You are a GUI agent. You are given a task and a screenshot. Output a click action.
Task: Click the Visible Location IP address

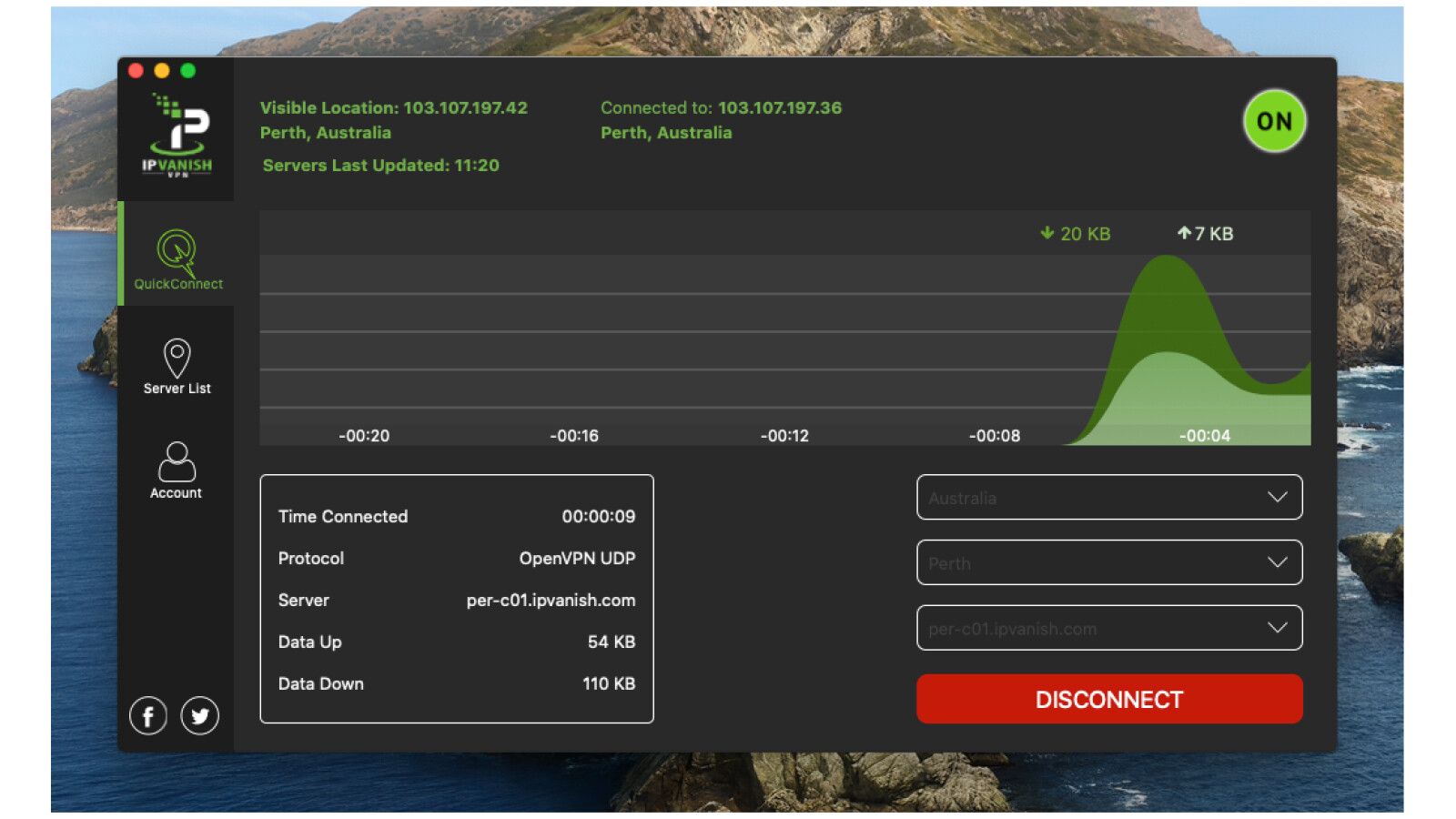[x=465, y=107]
